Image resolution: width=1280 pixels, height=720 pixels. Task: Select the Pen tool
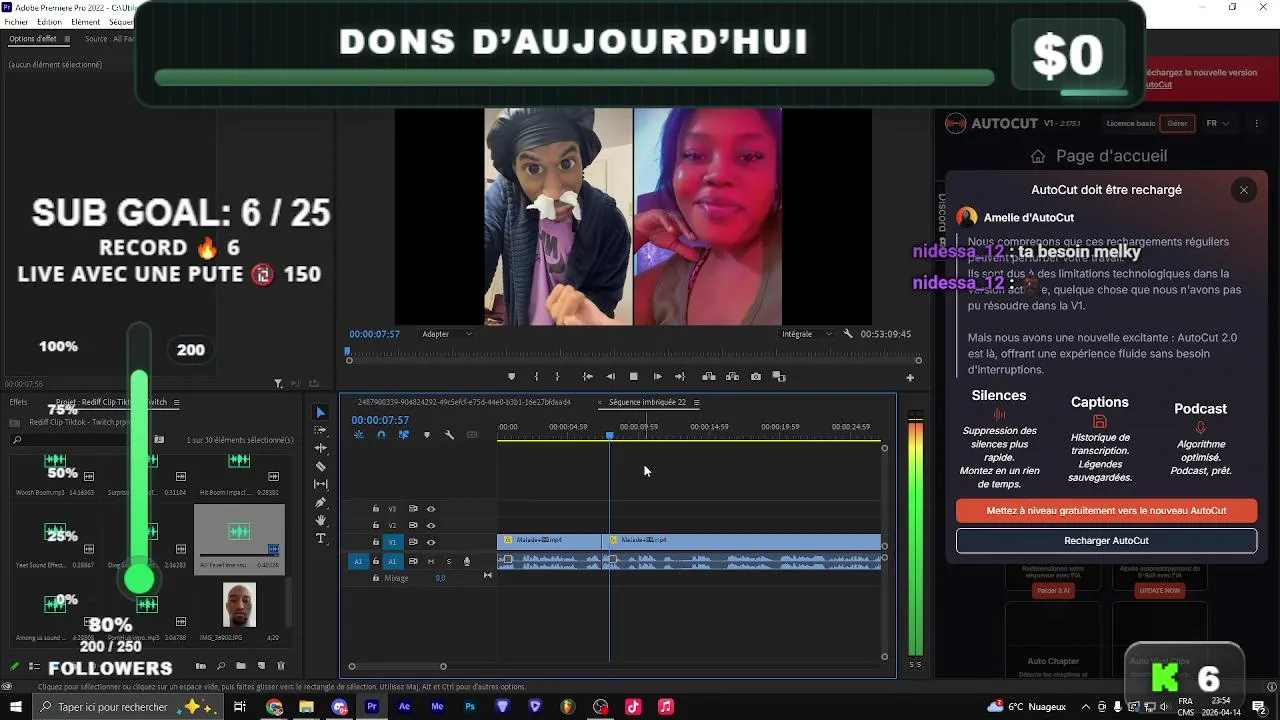tap(321, 502)
